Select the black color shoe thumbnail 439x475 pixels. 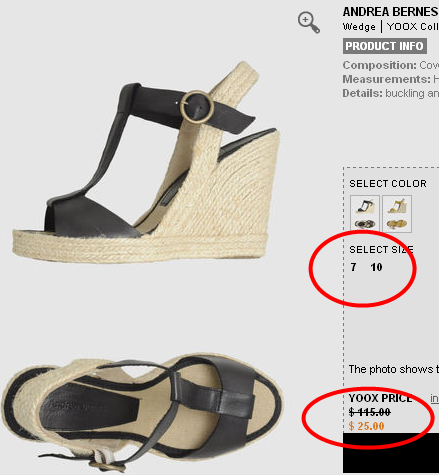(x=365, y=214)
